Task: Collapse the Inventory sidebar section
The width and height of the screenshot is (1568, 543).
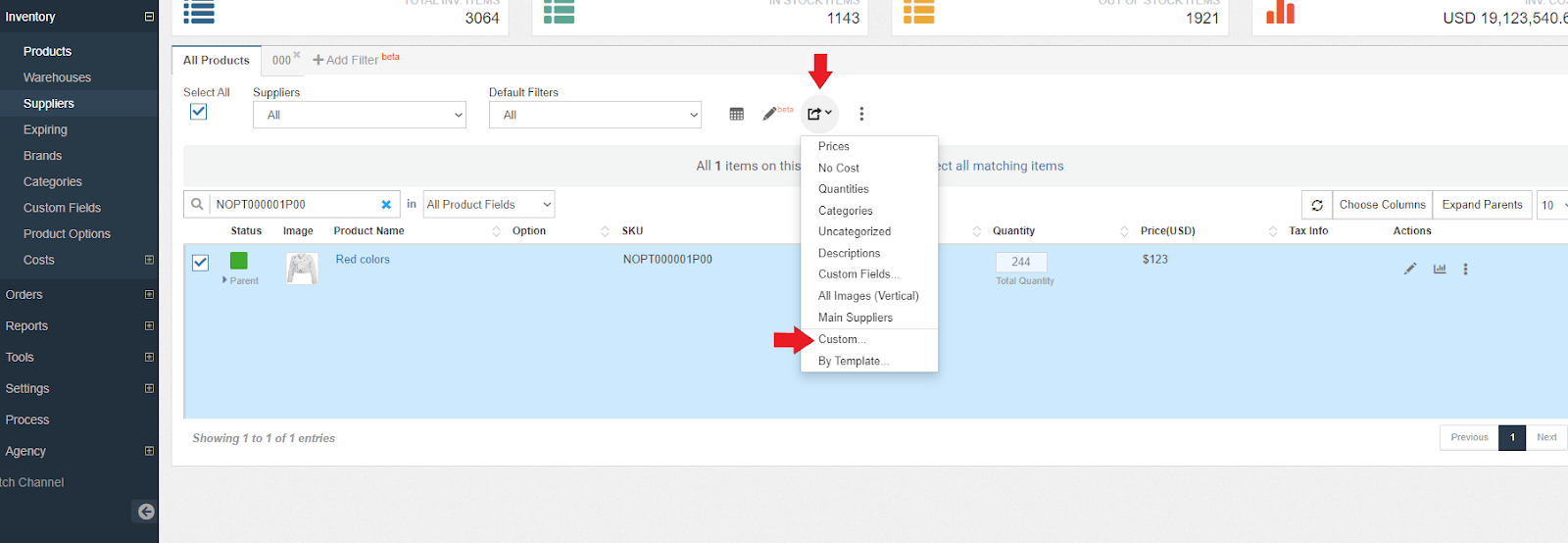Action: tap(149, 17)
